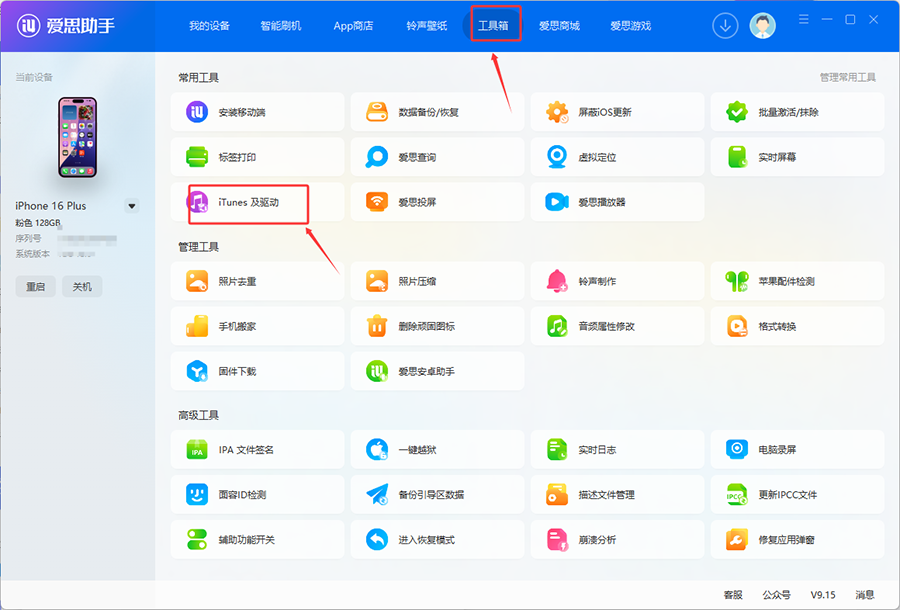
Task: Open the IPA 文件签名 icon
Action: click(x=197, y=449)
